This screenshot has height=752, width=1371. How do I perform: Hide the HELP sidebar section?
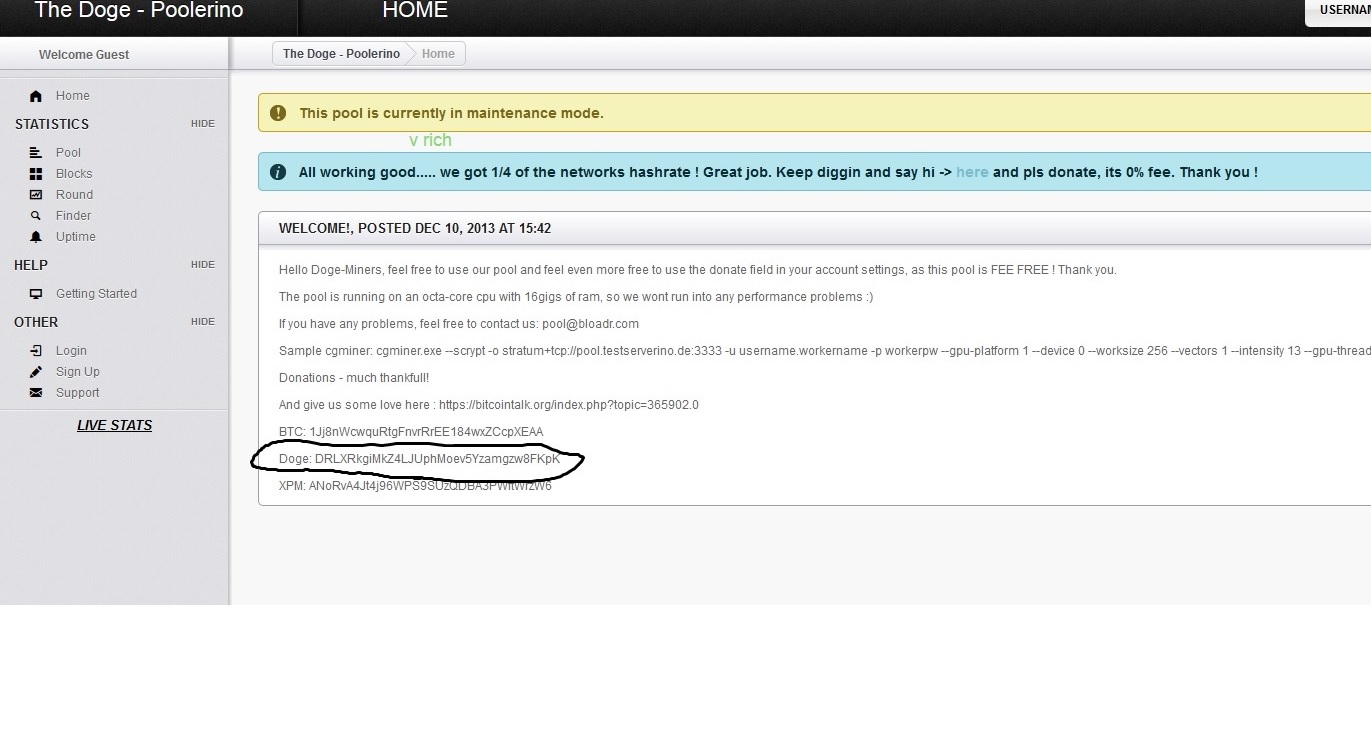(203, 265)
